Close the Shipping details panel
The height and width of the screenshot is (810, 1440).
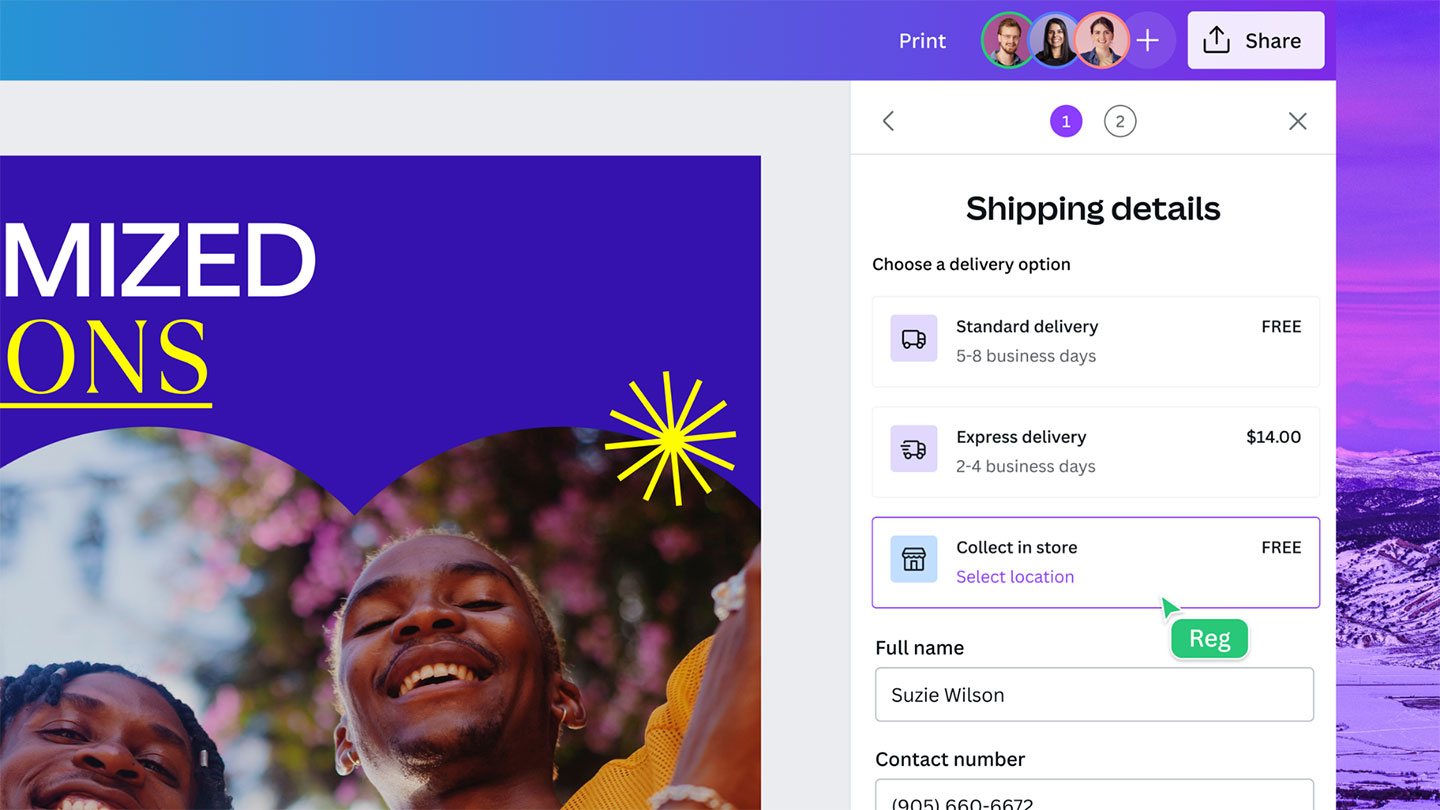pyautogui.click(x=1297, y=121)
